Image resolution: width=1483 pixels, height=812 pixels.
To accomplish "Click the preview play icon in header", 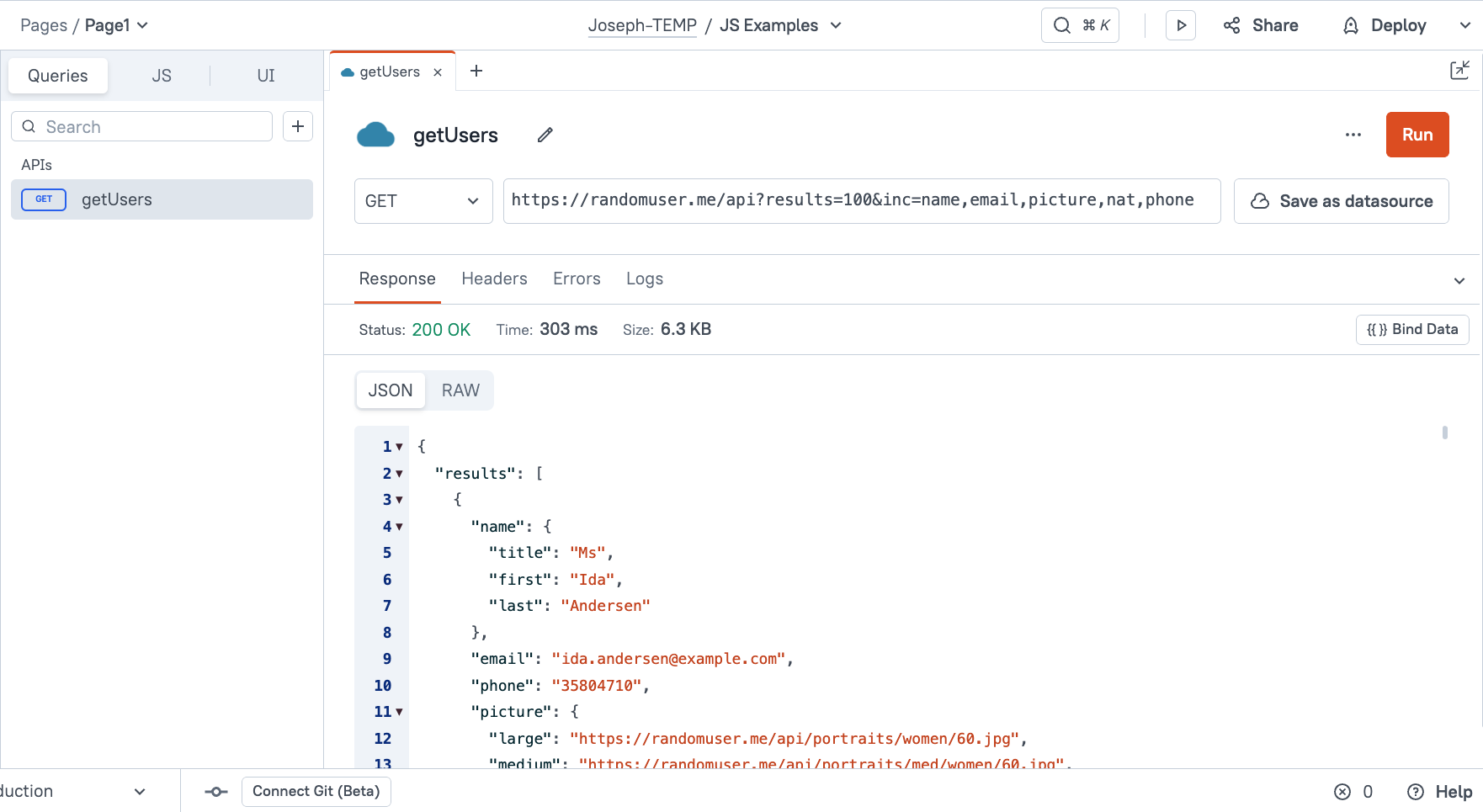I will pyautogui.click(x=1180, y=25).
